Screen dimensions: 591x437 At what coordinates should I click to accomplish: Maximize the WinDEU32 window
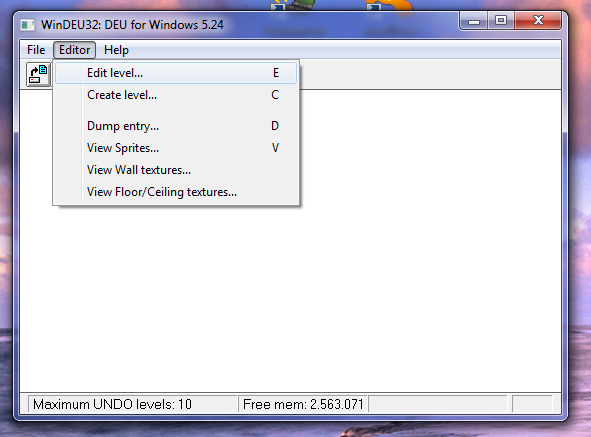(501, 20)
